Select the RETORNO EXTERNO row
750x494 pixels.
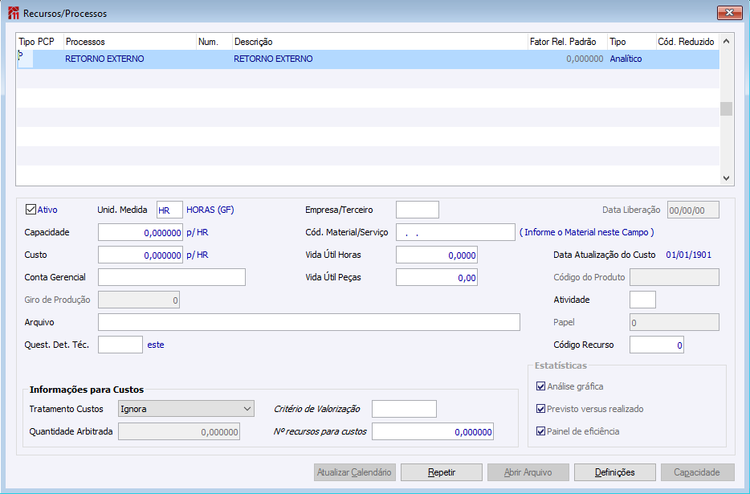click(368, 59)
